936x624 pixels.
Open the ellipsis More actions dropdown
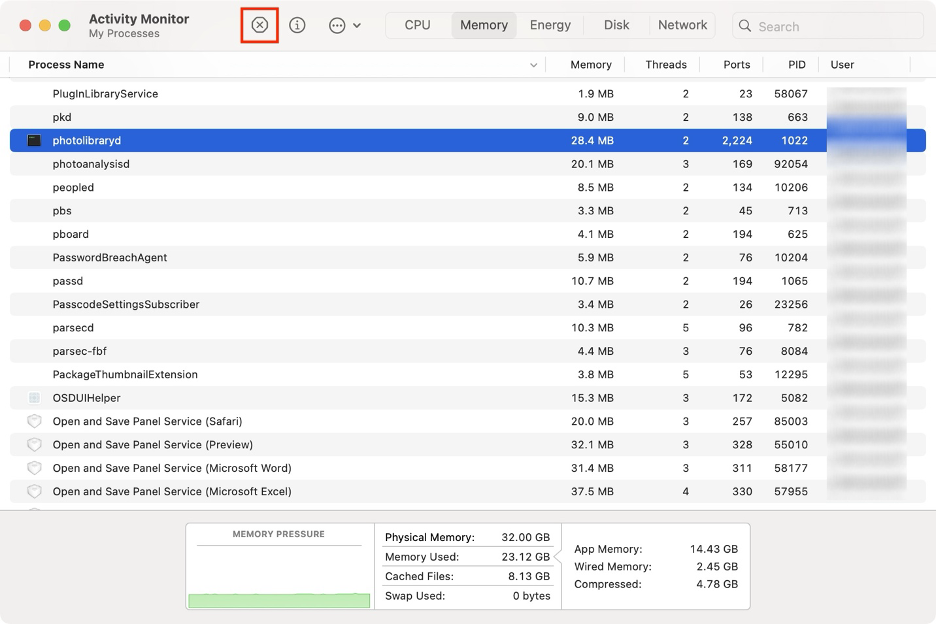tap(344, 25)
